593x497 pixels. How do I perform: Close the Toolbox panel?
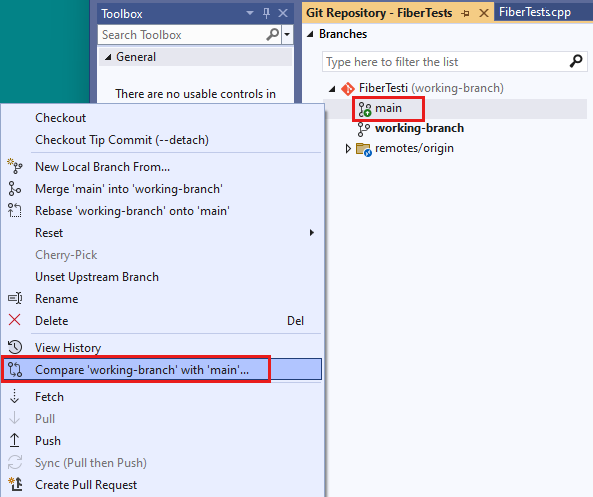tap(283, 14)
